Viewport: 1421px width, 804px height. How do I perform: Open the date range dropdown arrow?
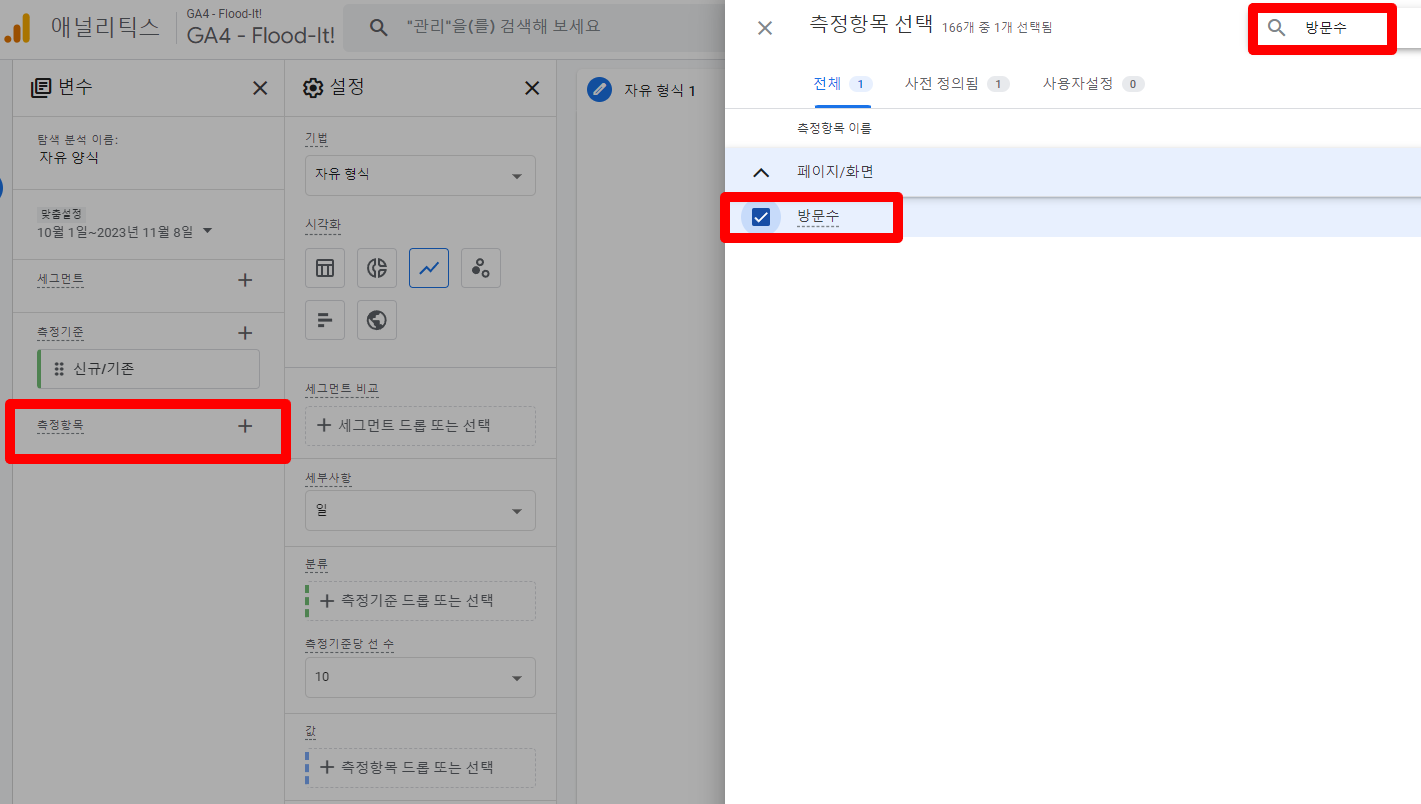point(208,231)
